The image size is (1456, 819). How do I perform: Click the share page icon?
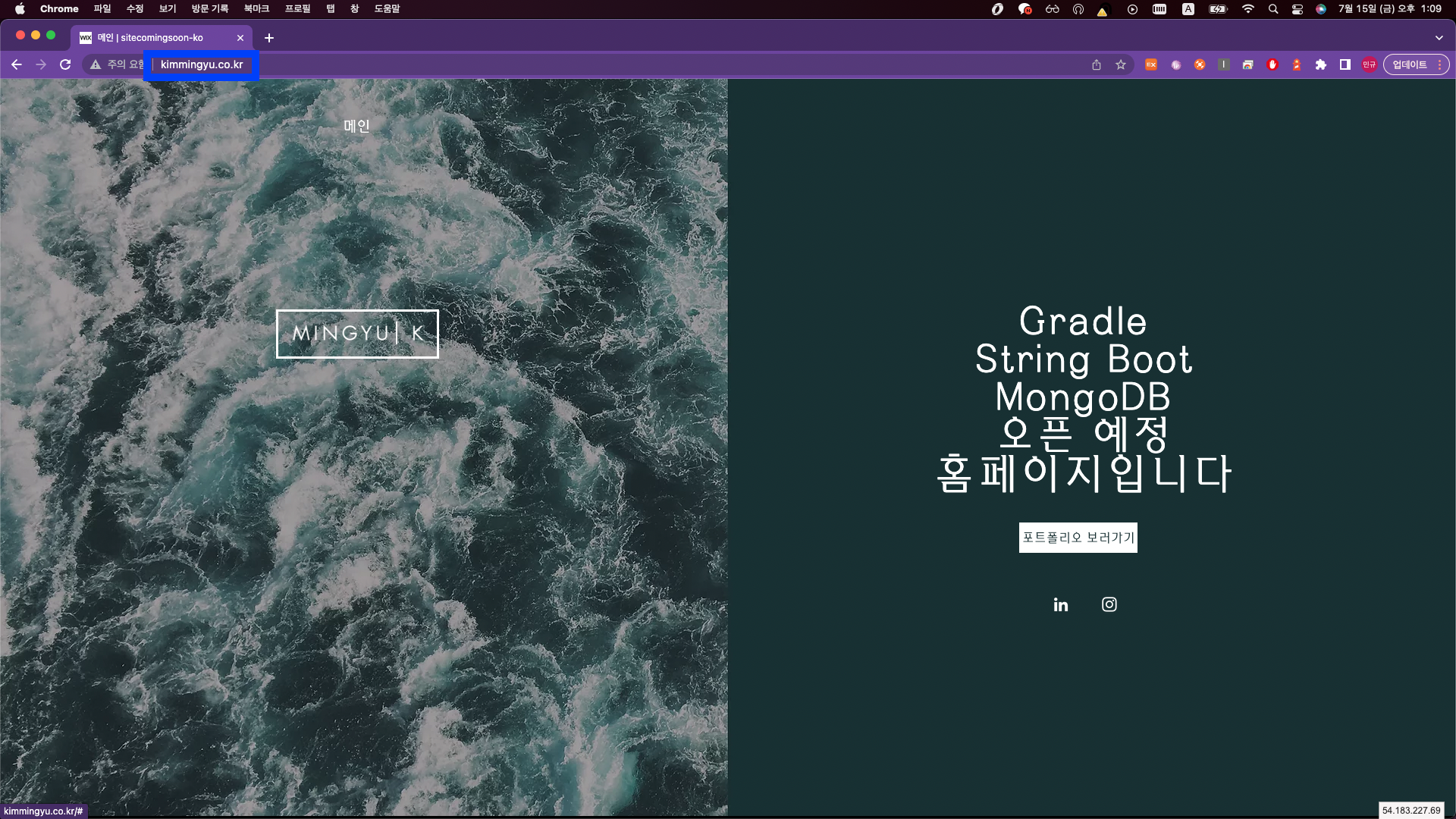[x=1096, y=65]
